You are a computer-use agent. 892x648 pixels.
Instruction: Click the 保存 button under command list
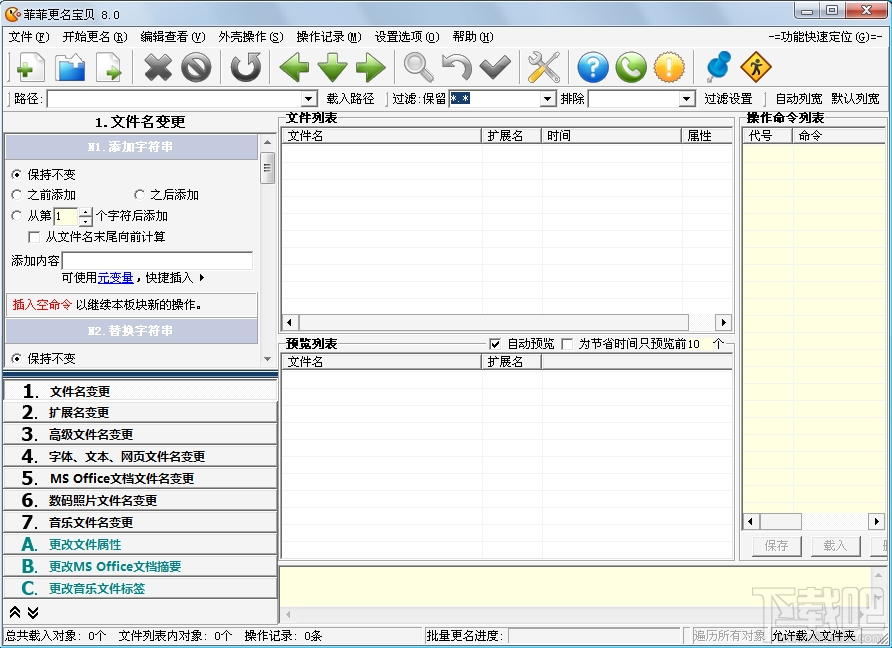click(776, 546)
